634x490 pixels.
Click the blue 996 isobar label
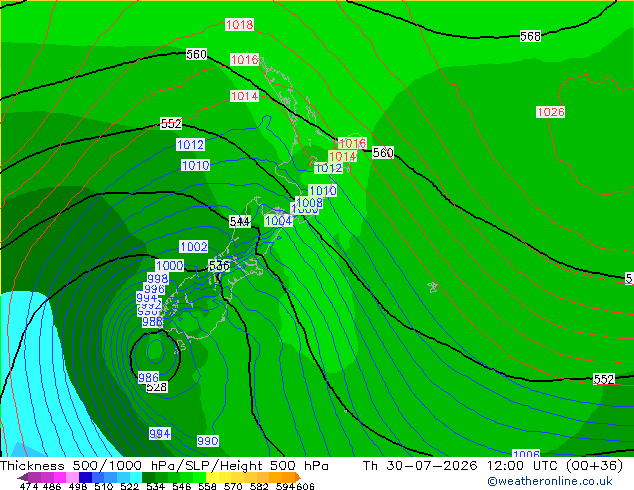pyautogui.click(x=154, y=289)
